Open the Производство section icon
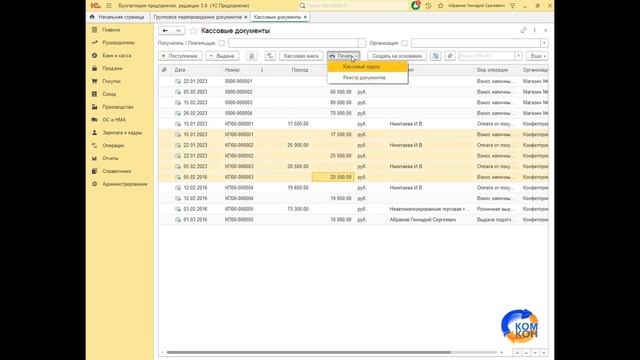 tap(94, 107)
